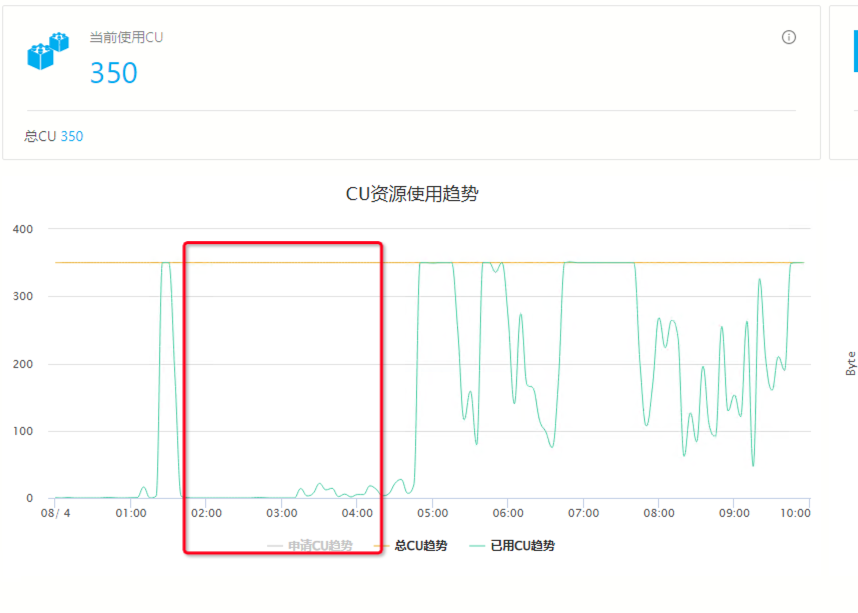Click the 08/ 4 date axis label

(55, 513)
